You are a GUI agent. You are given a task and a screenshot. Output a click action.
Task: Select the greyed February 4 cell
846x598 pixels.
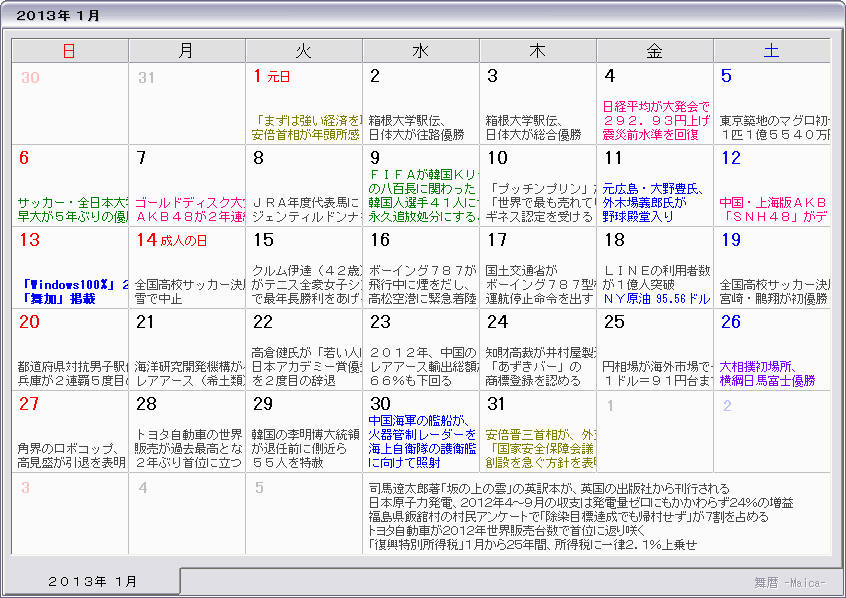187,513
